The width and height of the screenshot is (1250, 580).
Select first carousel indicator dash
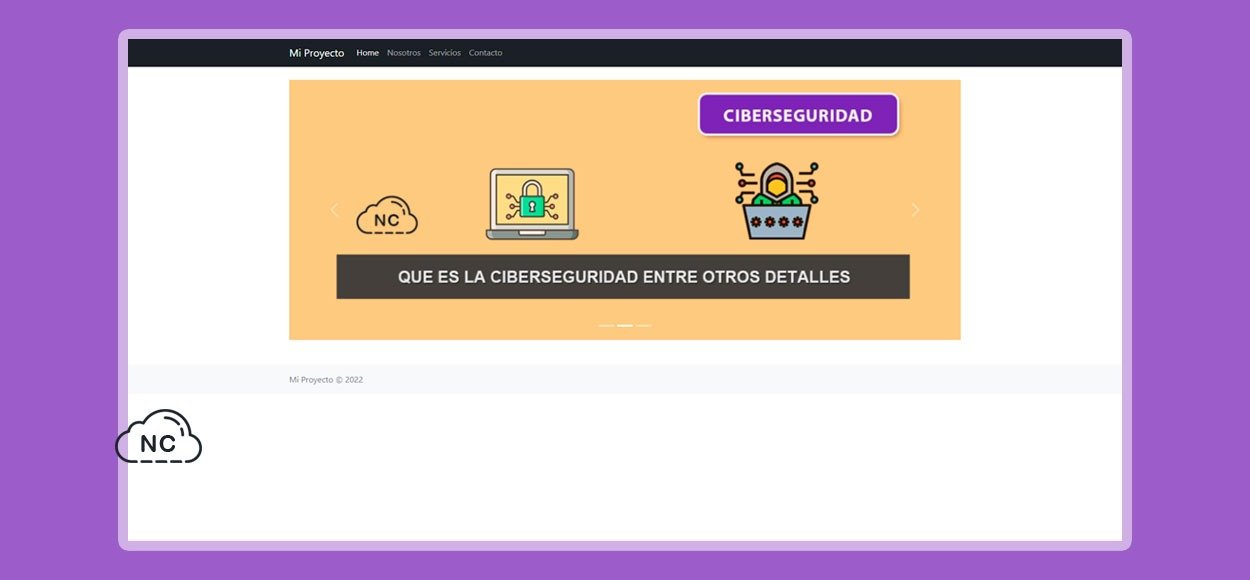pyautogui.click(x=606, y=325)
